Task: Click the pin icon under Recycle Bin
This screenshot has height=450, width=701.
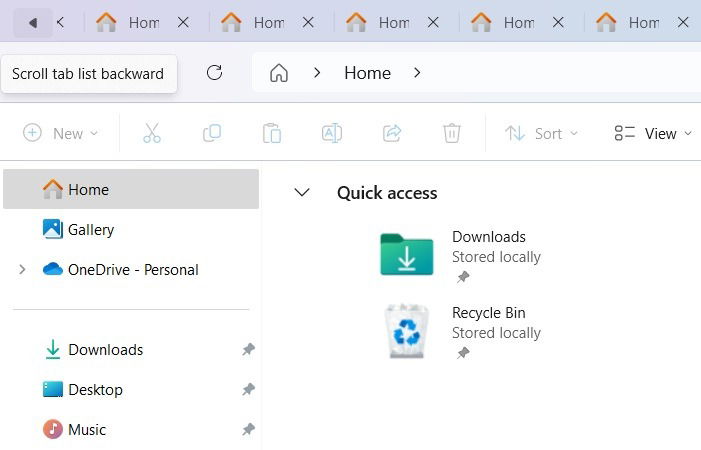Action: point(463,353)
